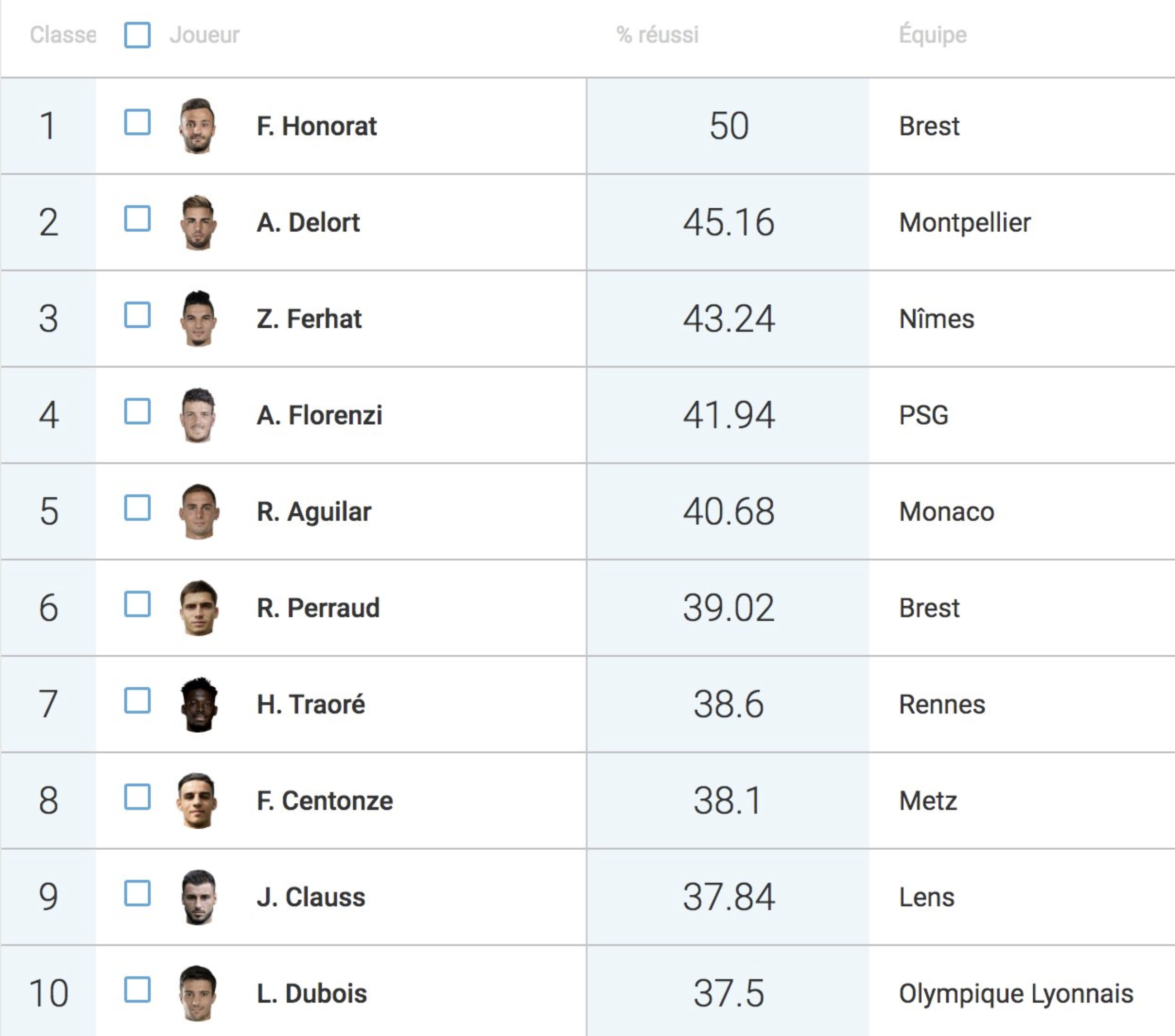Open H. Traoré's headshot thumbnail
Image resolution: width=1175 pixels, height=1036 pixels.
[x=199, y=705]
